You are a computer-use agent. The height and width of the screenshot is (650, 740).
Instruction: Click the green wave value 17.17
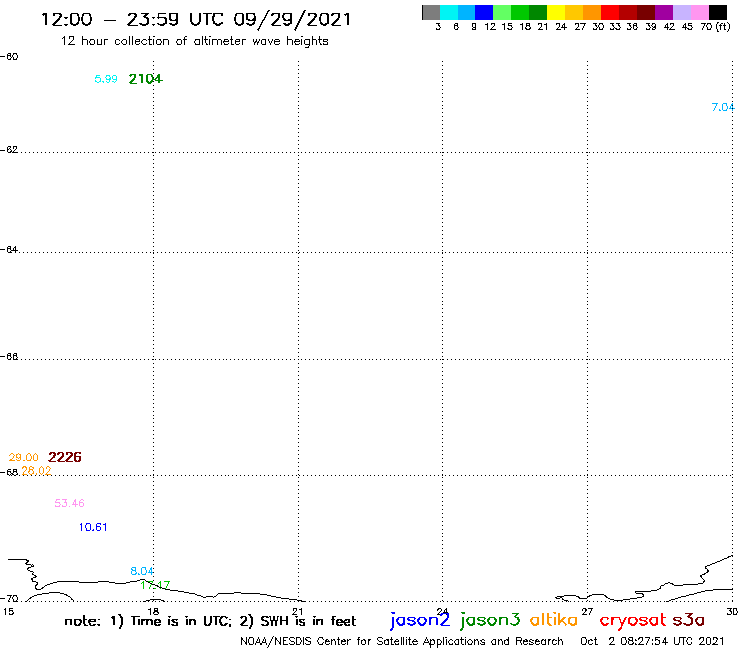(155, 585)
